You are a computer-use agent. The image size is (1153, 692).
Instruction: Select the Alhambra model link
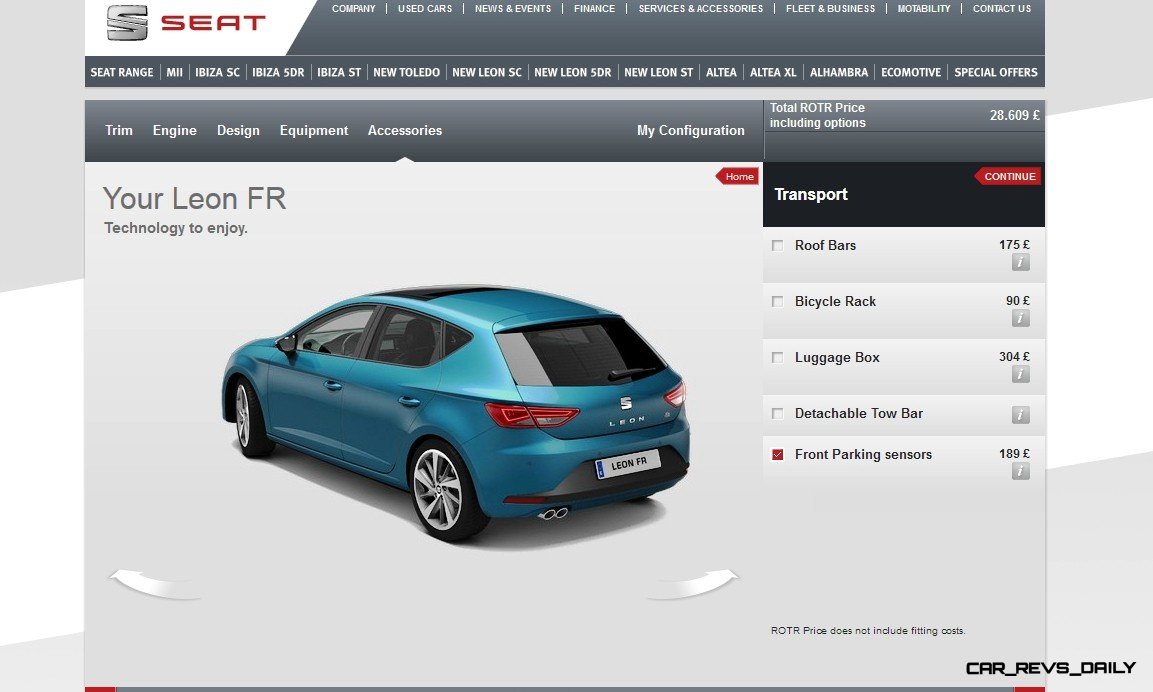tap(839, 72)
